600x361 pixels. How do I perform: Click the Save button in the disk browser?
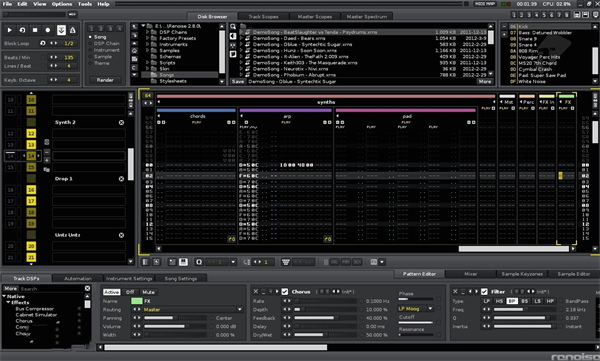click(238, 81)
